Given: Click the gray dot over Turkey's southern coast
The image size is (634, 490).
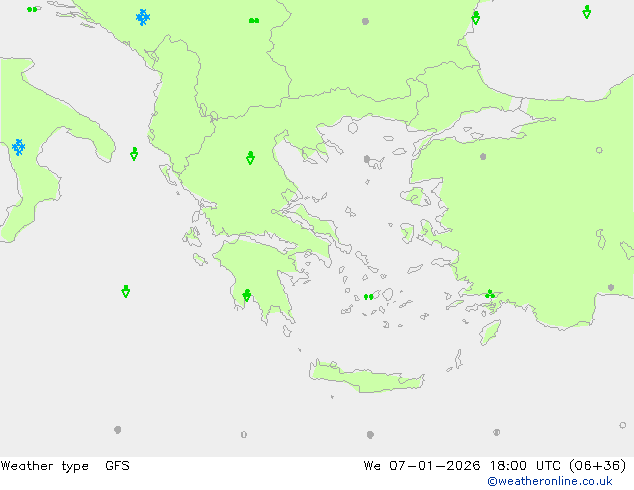Looking at the screenshot, I should [x=611, y=287].
